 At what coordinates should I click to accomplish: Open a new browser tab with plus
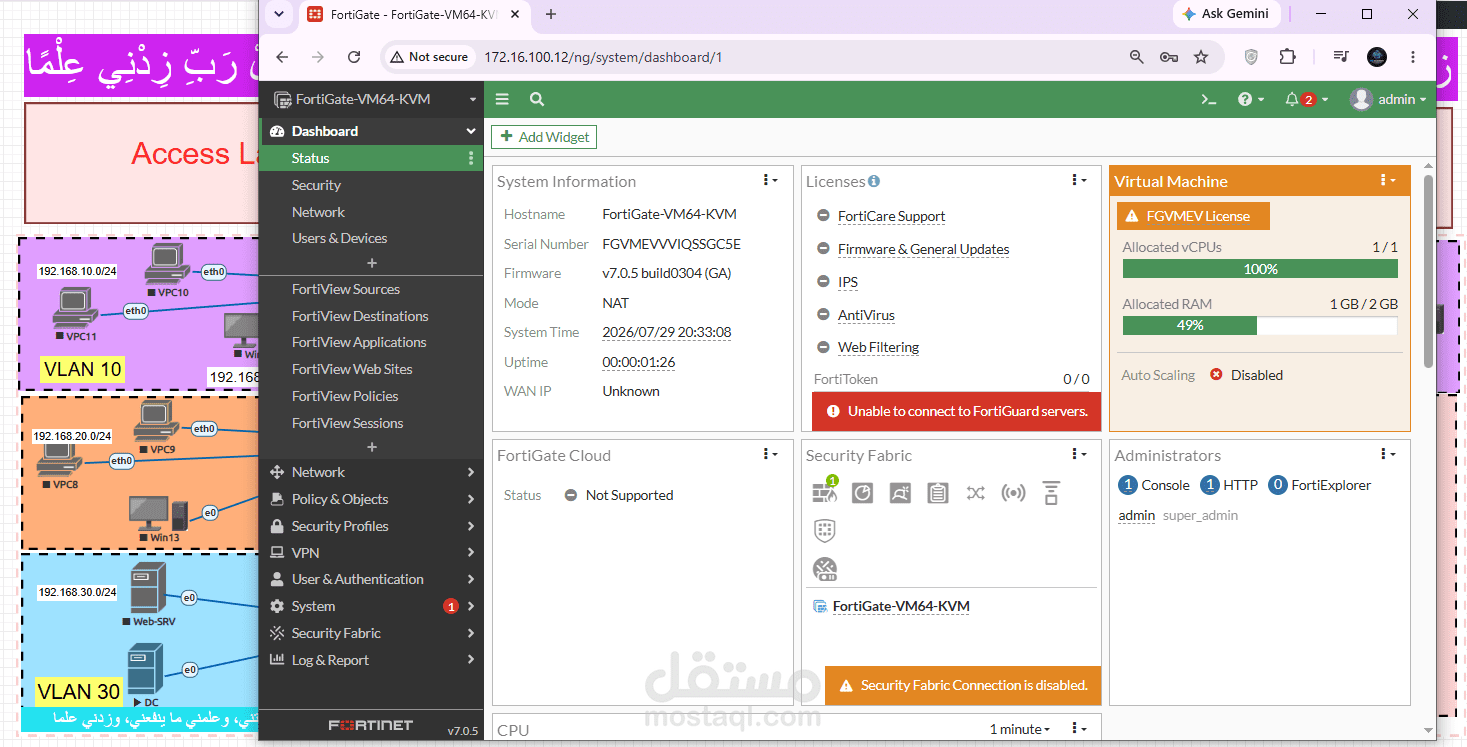coord(550,14)
